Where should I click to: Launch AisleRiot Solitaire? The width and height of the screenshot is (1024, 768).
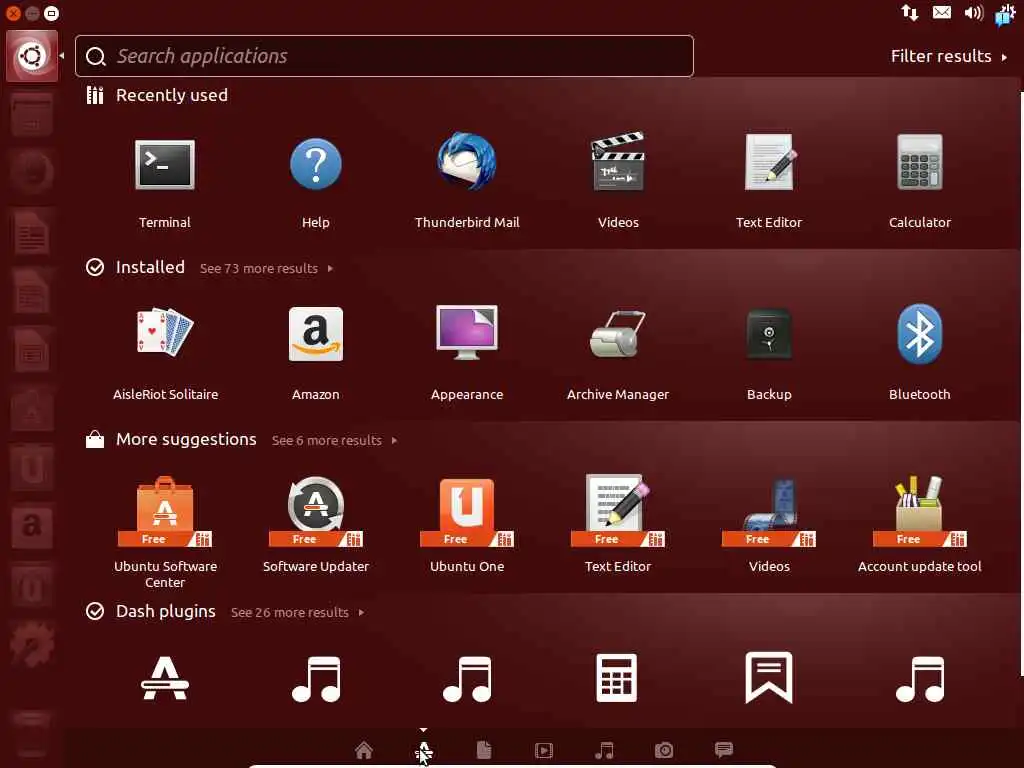click(x=165, y=333)
